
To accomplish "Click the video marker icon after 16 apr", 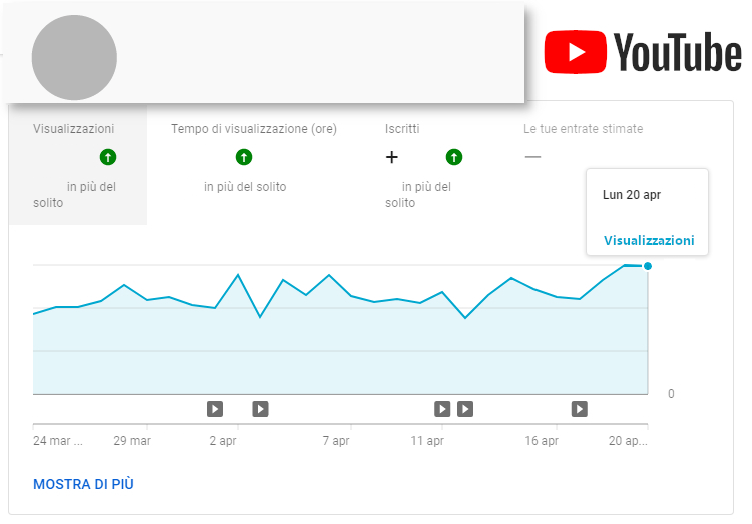I will [580, 409].
